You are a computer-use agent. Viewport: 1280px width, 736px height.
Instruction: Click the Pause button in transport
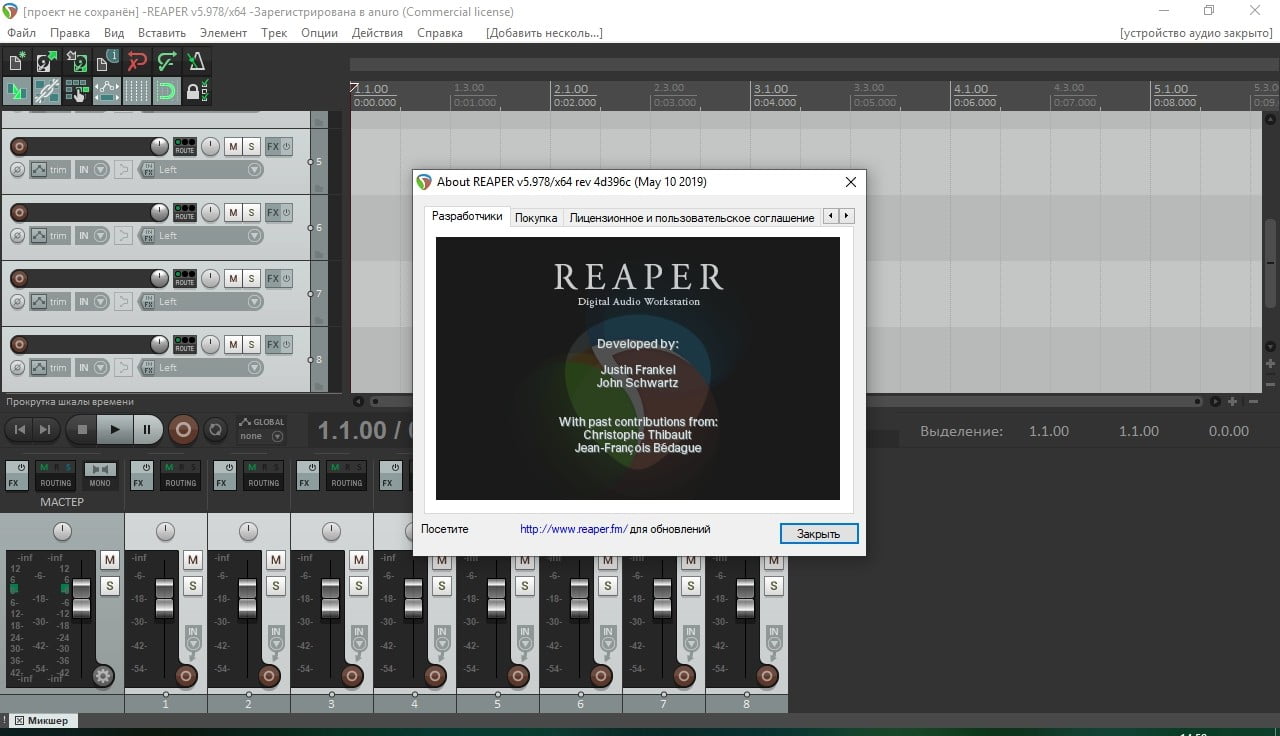tap(147, 430)
